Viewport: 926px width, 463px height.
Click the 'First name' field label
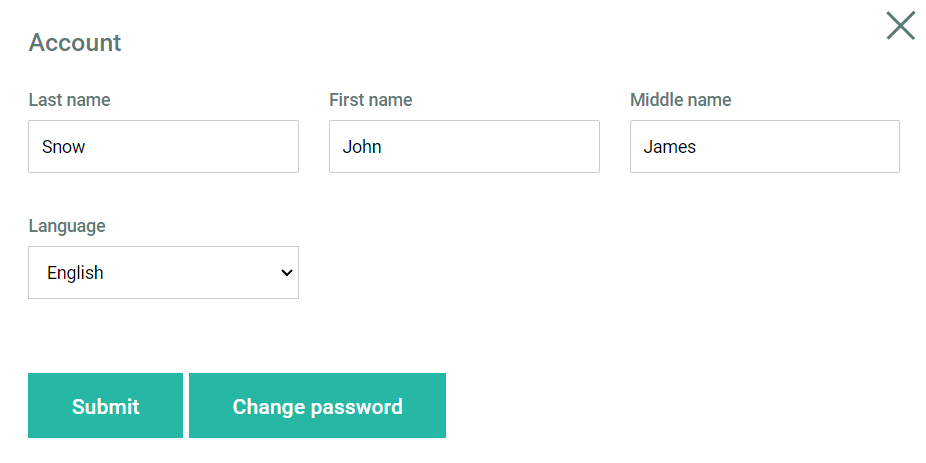(x=370, y=100)
